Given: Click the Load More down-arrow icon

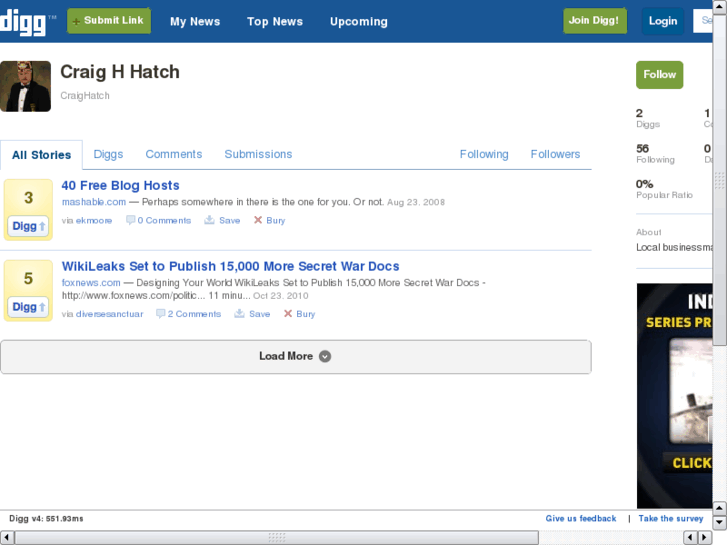Looking at the screenshot, I should click(x=325, y=356).
